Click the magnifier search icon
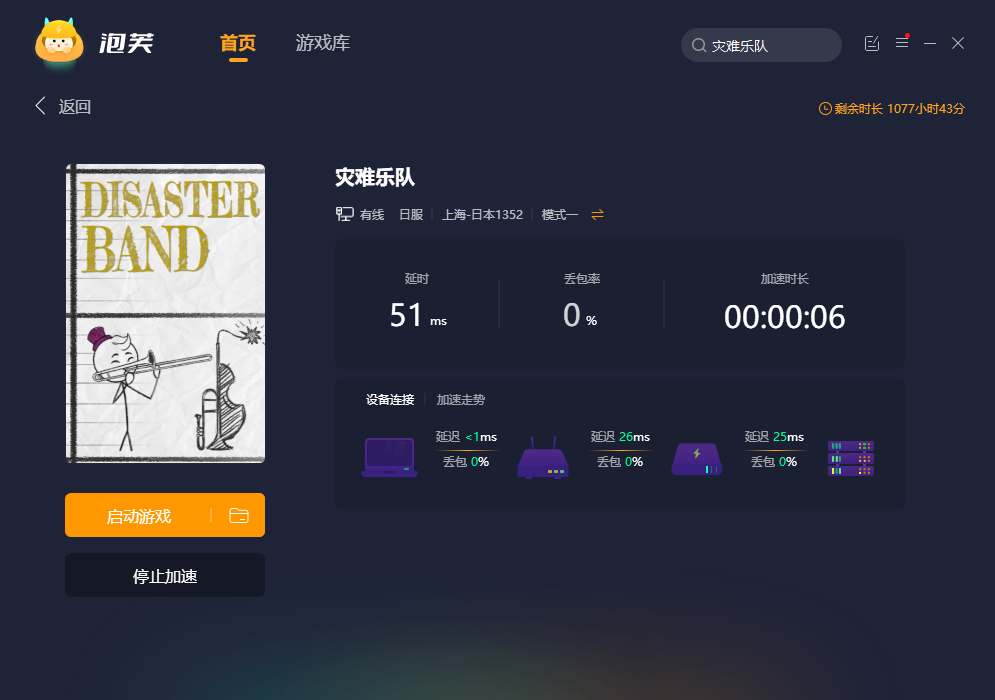This screenshot has height=700, width=995. tap(699, 45)
